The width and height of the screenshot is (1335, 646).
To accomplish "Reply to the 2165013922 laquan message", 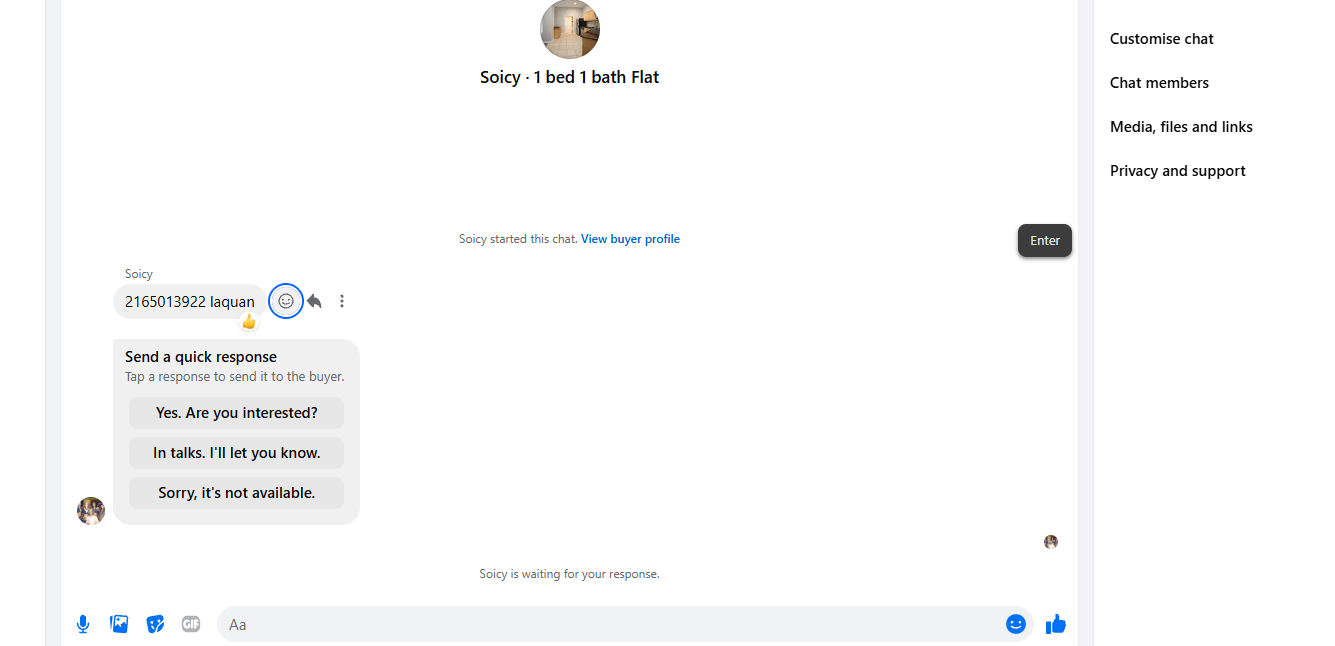I will coord(314,301).
